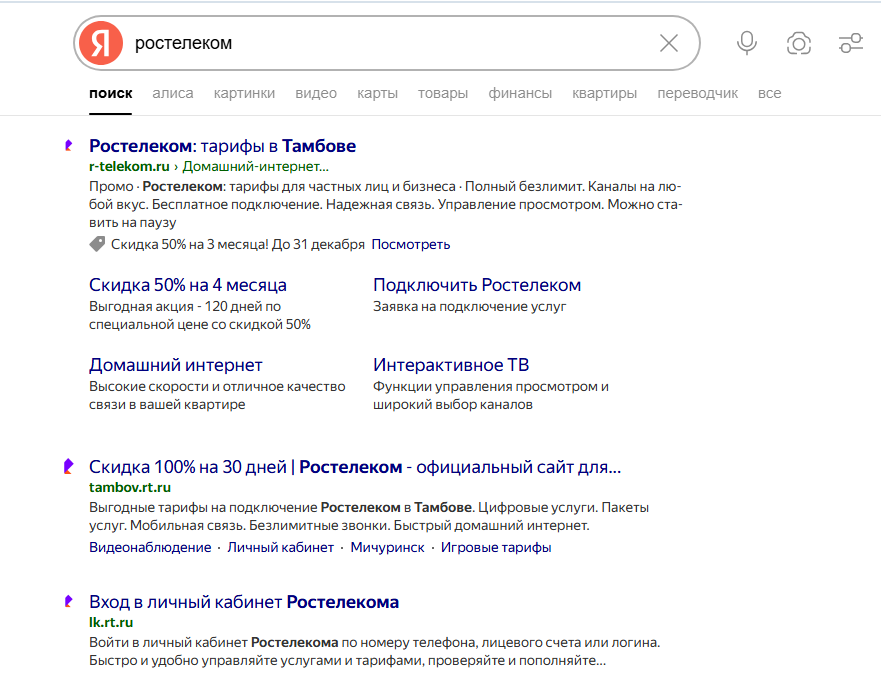Screen dimensions: 881x693
Task: Open 'Вход в личный кабинет Ростелекома'
Action: coord(244,602)
